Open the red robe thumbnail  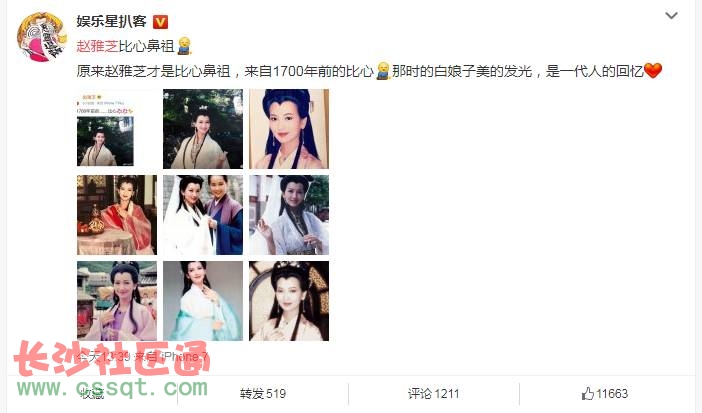[116, 215]
